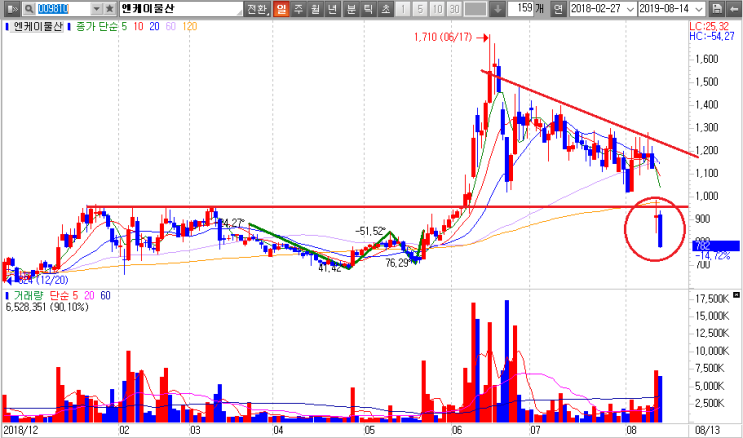This screenshot has height=438, width=743.
Task: Click the orange 120 moving average legend
Action: [x=189, y=27]
